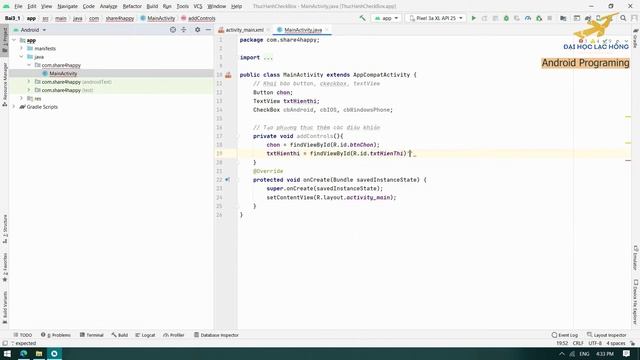
Task: Collapse the java folder node
Action: point(22,57)
